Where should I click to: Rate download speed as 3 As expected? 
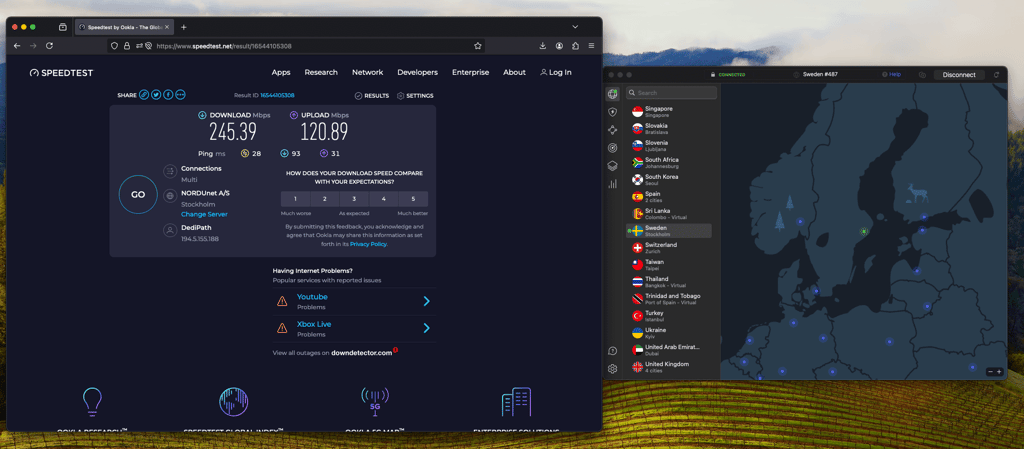pos(355,199)
